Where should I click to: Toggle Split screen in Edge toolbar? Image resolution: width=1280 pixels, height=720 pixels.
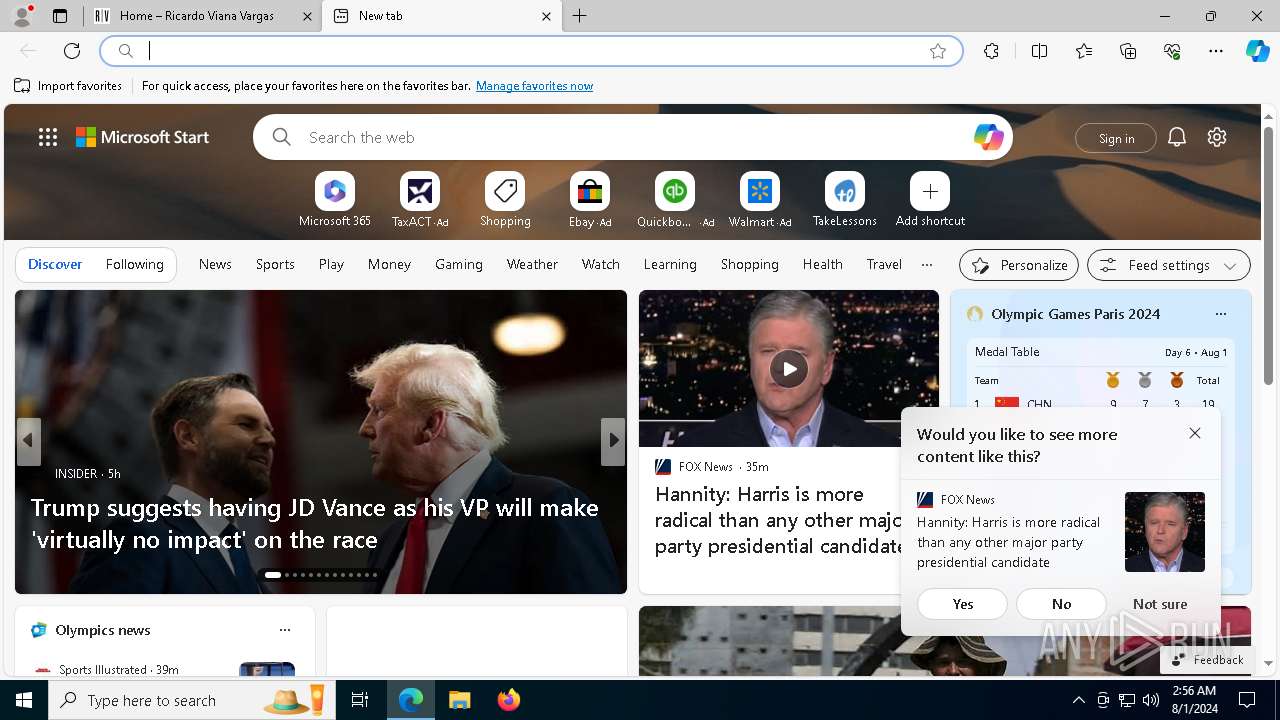click(1039, 51)
